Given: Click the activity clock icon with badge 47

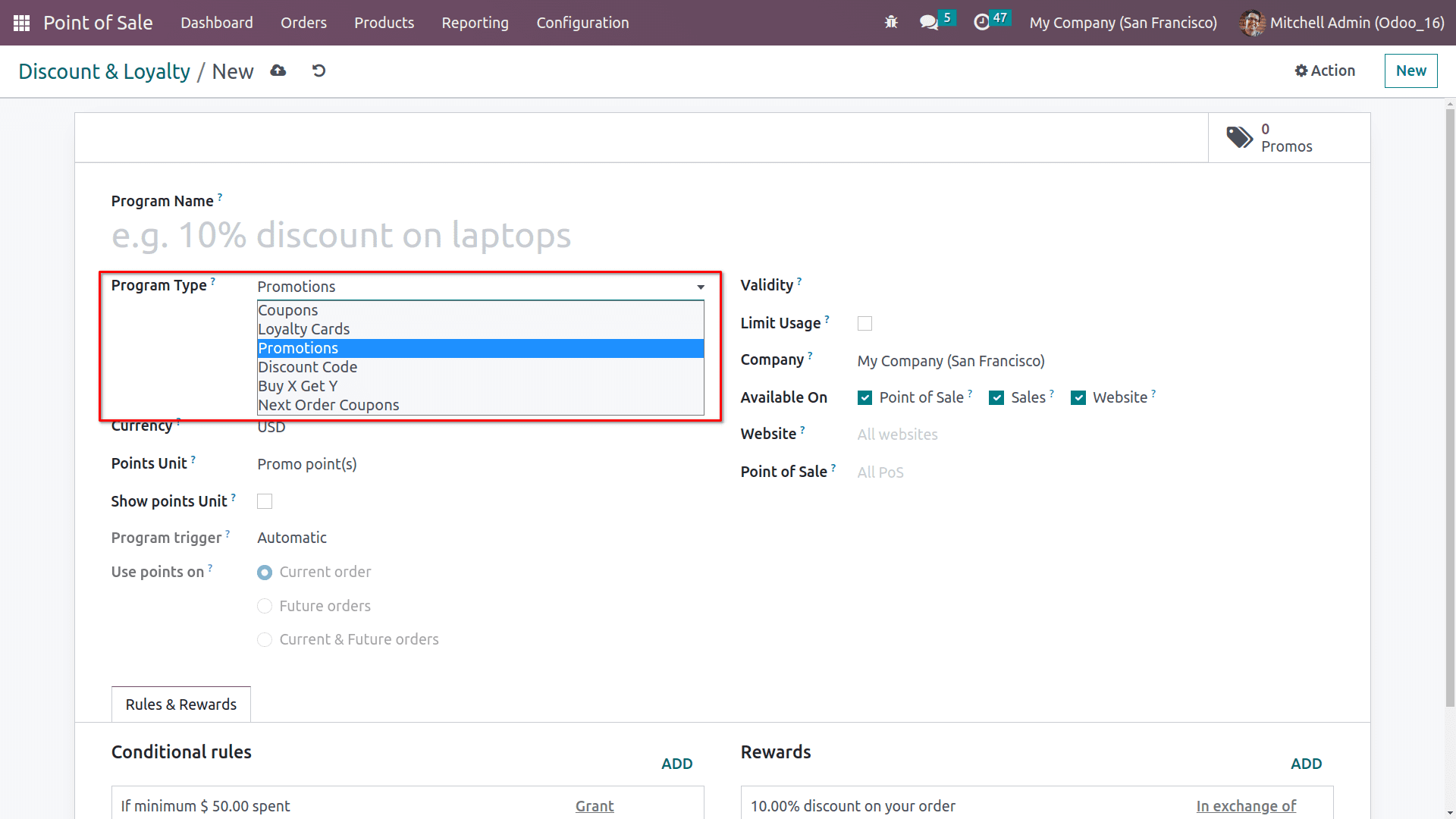Looking at the screenshot, I should pos(981,22).
